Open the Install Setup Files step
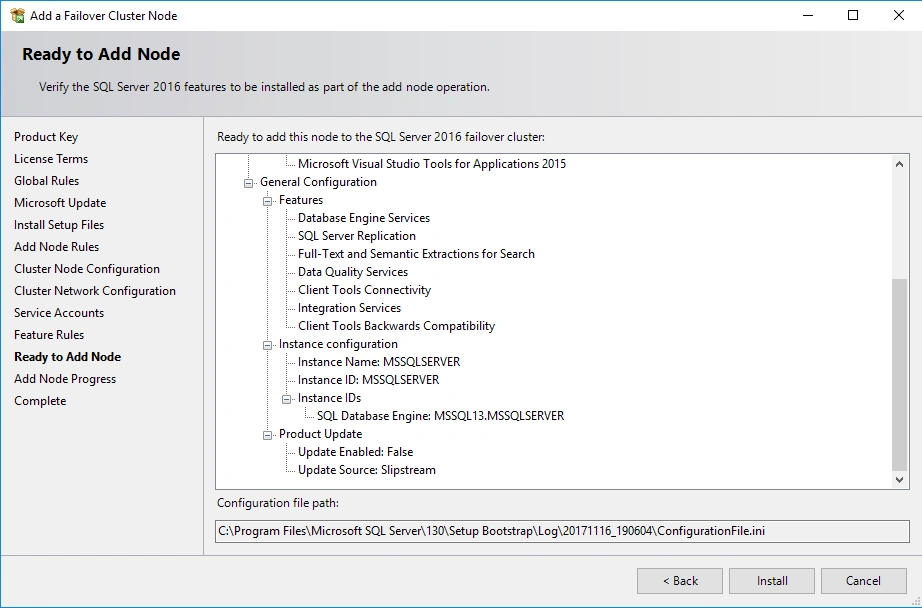The height and width of the screenshot is (608, 922). (59, 225)
